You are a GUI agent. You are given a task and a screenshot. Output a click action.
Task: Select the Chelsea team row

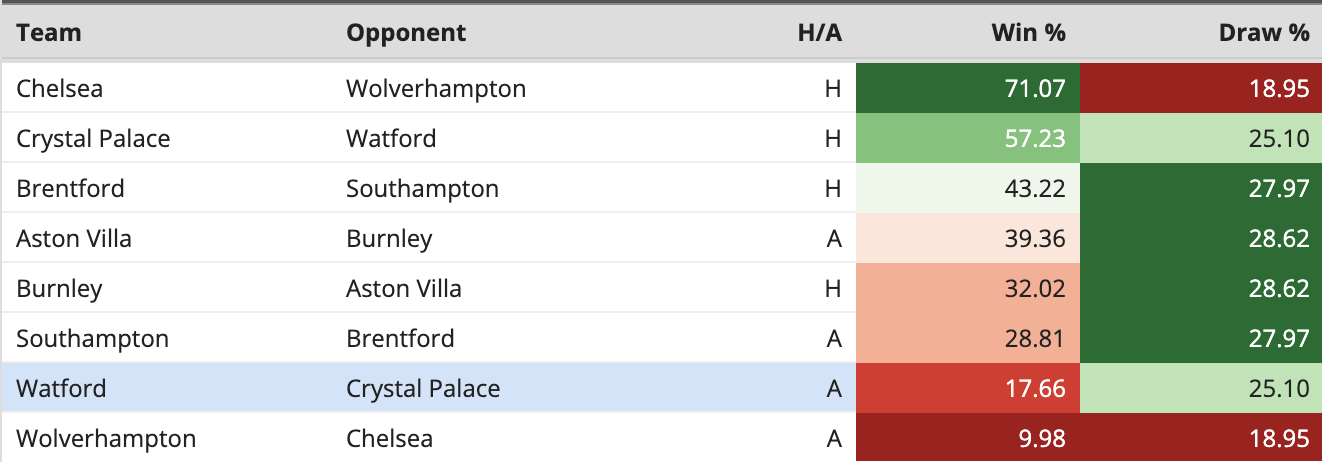[661, 88]
